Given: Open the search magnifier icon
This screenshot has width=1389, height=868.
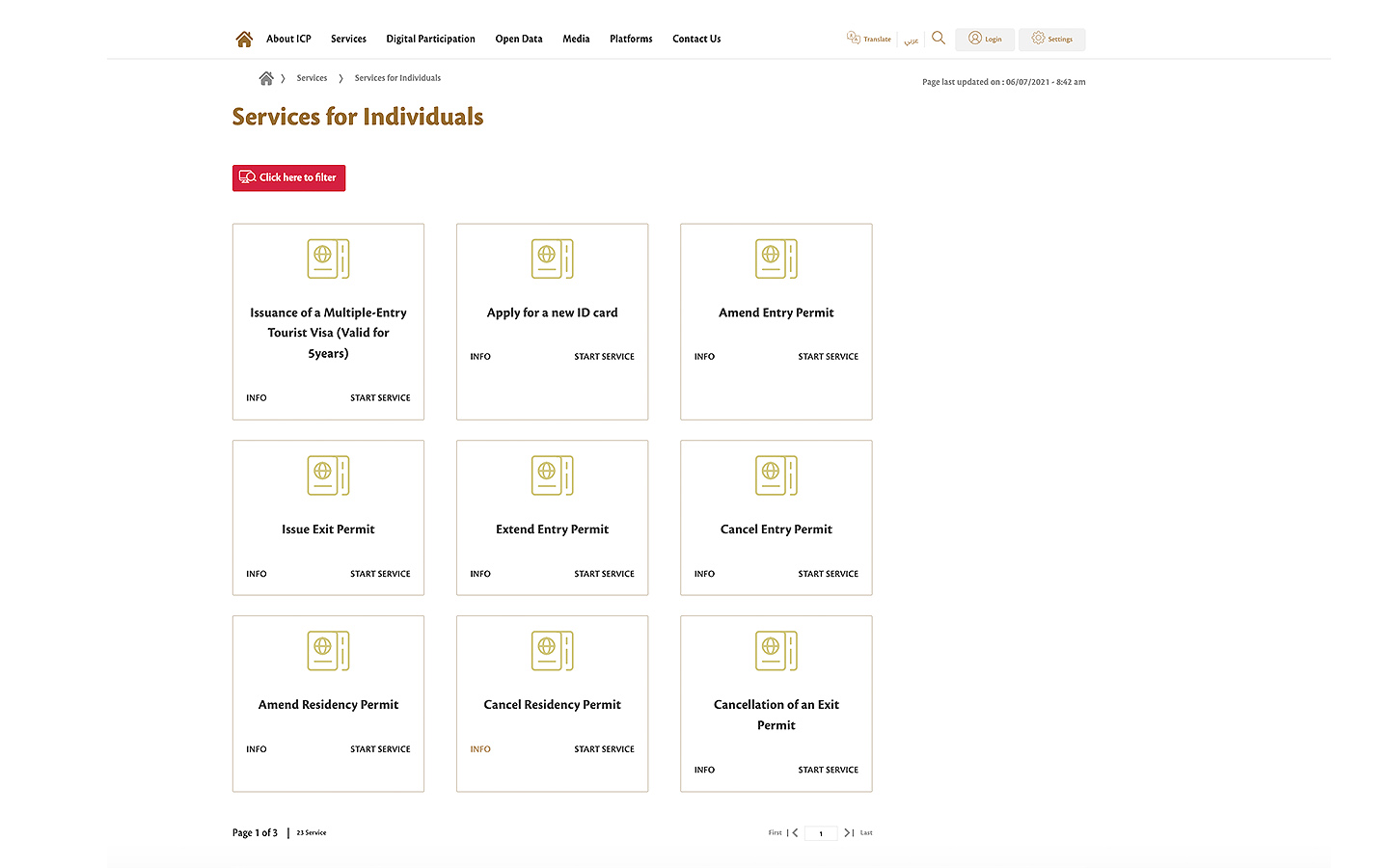Looking at the screenshot, I should [939, 39].
